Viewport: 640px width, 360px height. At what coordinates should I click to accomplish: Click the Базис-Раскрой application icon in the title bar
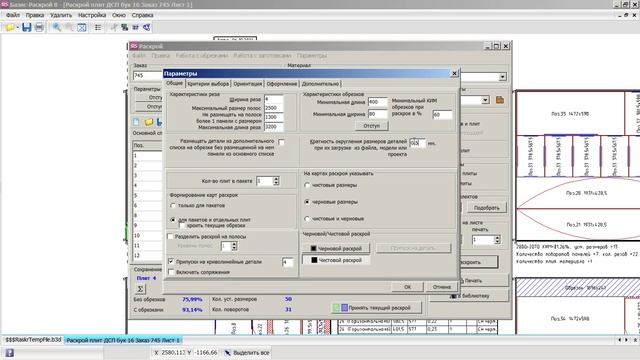[x=4, y=4]
